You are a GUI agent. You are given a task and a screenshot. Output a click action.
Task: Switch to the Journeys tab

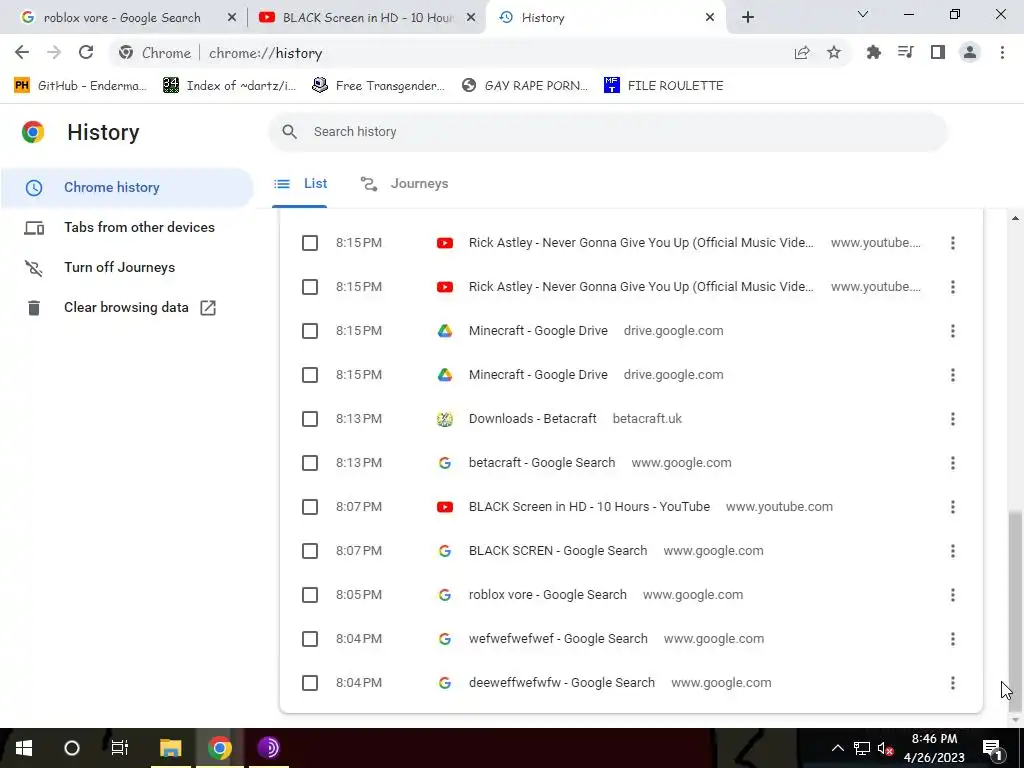(x=404, y=184)
